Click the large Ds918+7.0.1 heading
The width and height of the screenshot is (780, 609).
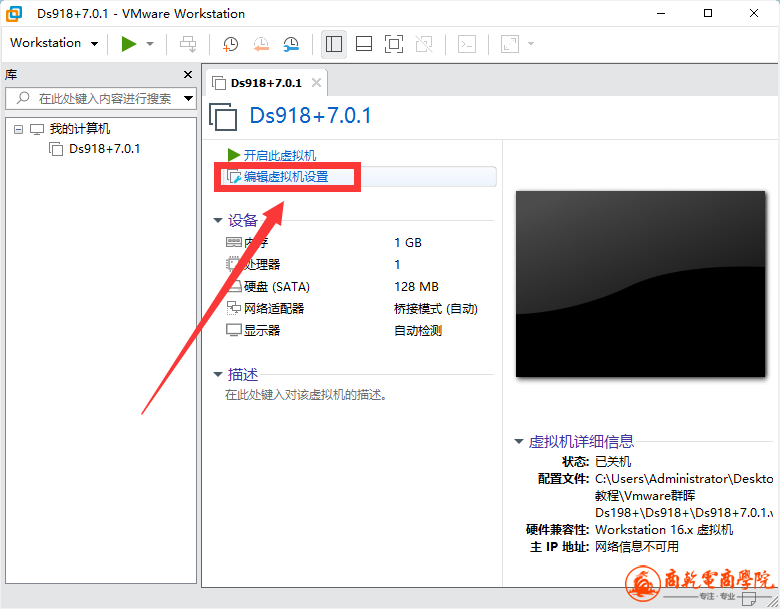click(310, 116)
